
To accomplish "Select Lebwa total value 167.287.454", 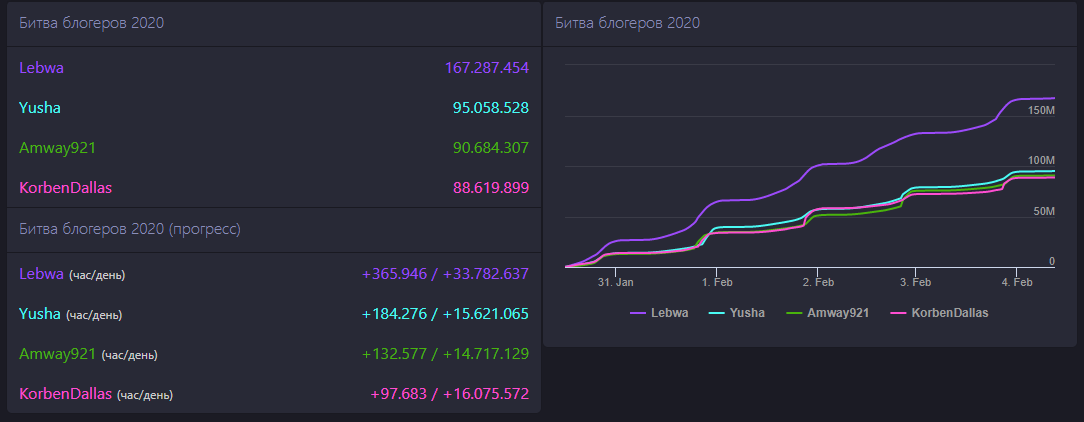I will (487, 68).
